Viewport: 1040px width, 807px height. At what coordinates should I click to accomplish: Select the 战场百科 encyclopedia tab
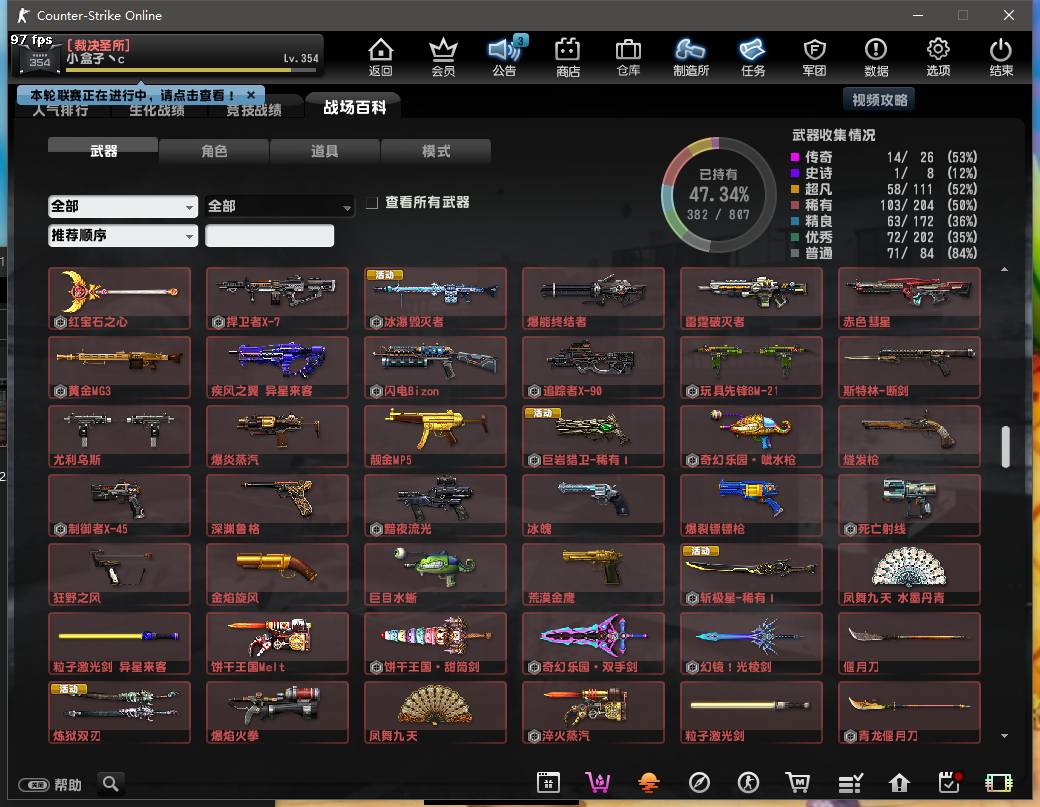coord(354,107)
